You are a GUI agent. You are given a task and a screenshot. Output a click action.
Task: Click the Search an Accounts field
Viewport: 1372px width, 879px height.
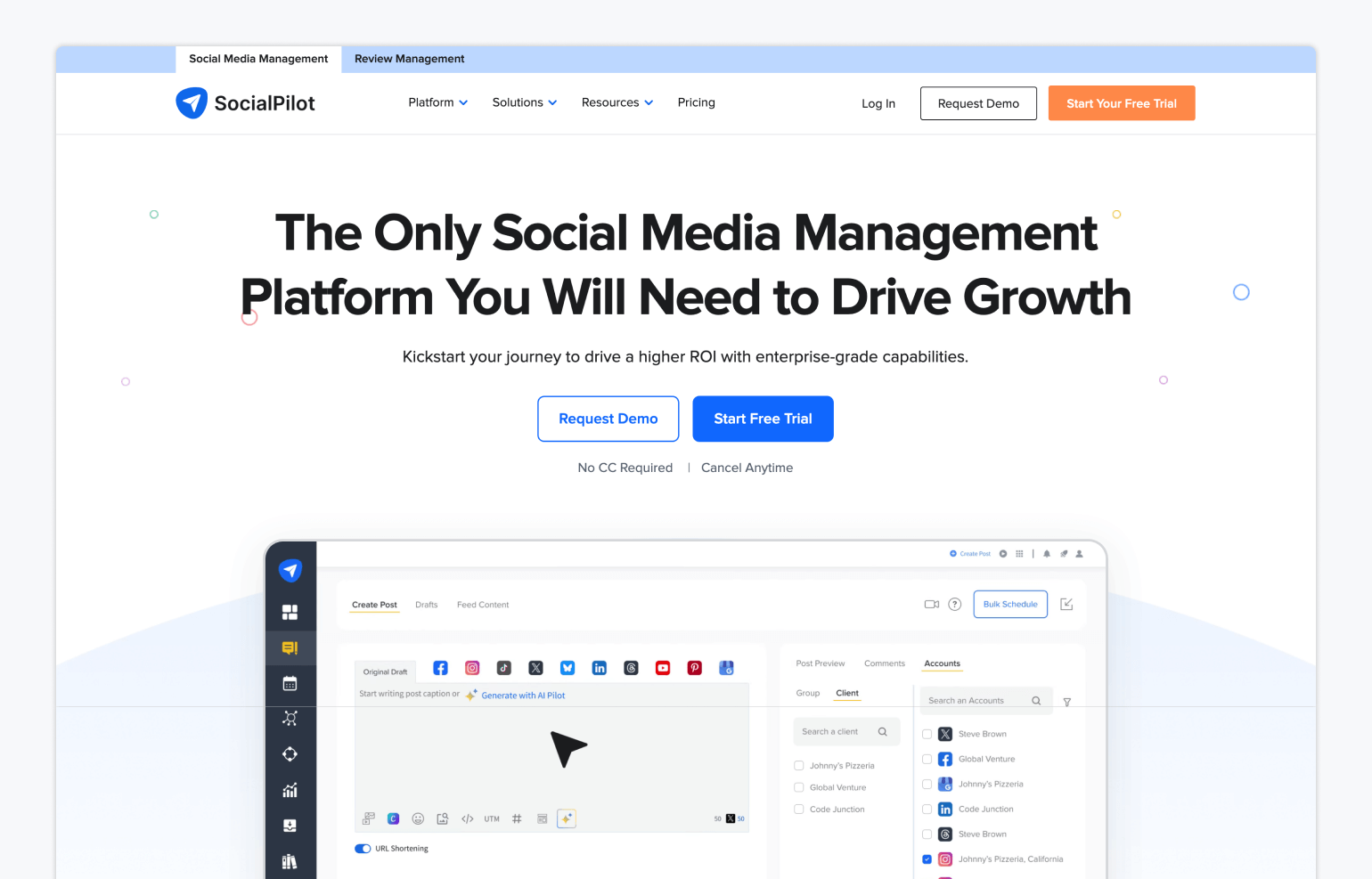tap(986, 701)
